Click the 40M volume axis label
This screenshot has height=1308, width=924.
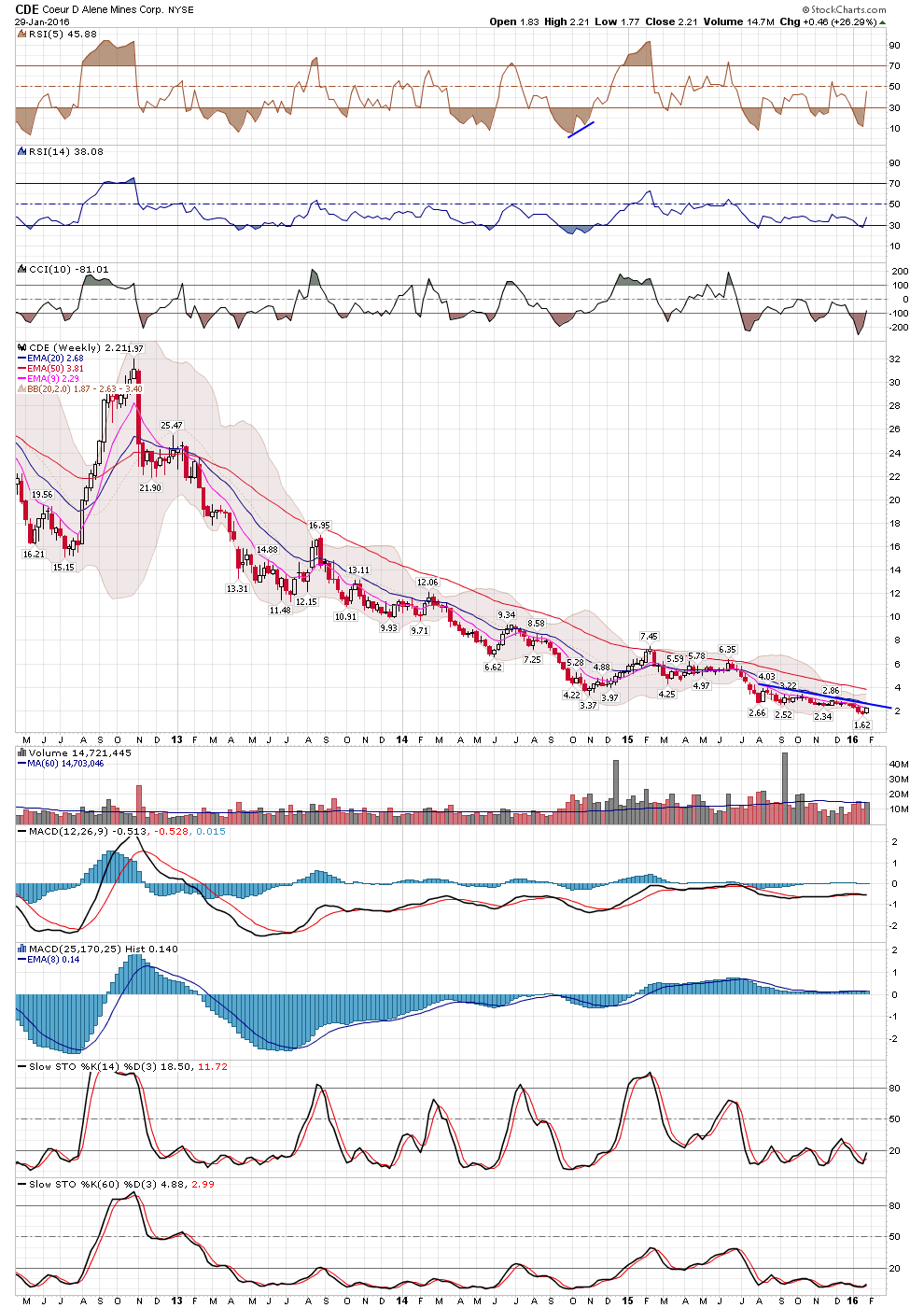click(x=898, y=765)
